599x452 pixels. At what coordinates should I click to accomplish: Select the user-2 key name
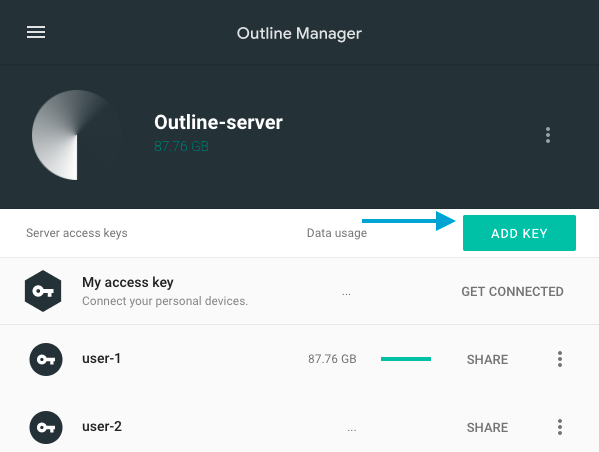[102, 426]
